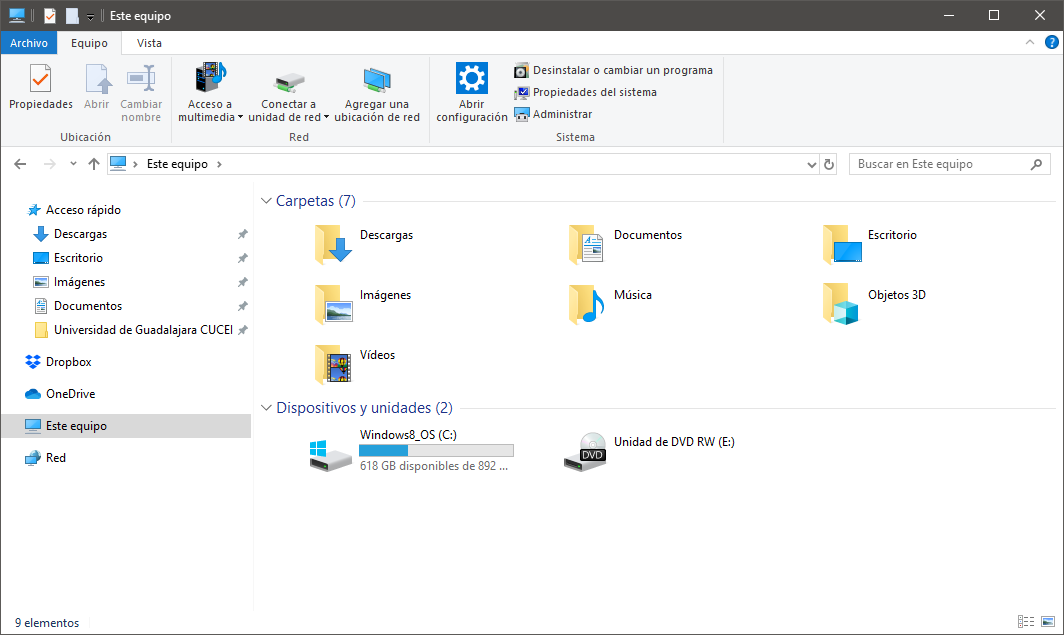This screenshot has height=635, width=1064.
Task: Click the title bar properties checkmark icon
Action: 50,15
